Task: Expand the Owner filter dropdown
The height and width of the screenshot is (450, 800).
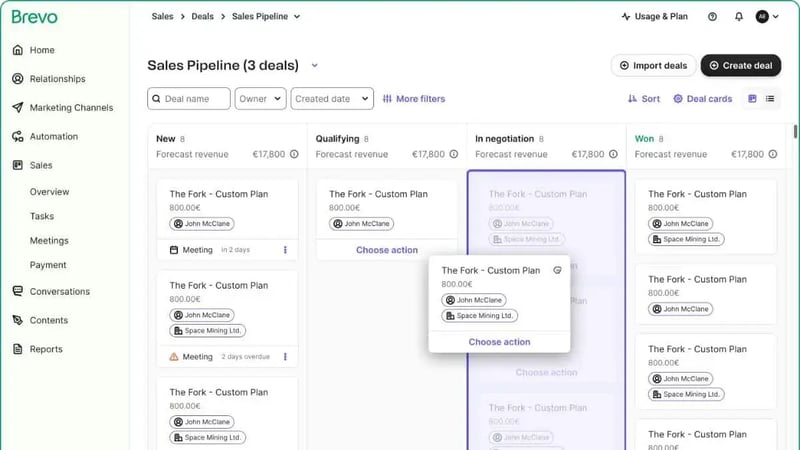Action: [x=260, y=99]
